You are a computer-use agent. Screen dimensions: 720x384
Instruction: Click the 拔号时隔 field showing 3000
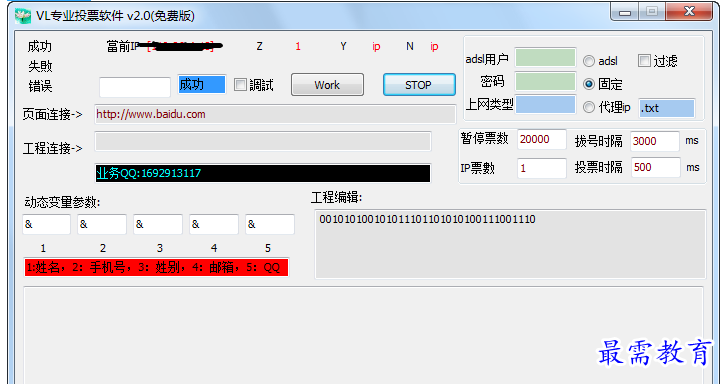coord(655,141)
